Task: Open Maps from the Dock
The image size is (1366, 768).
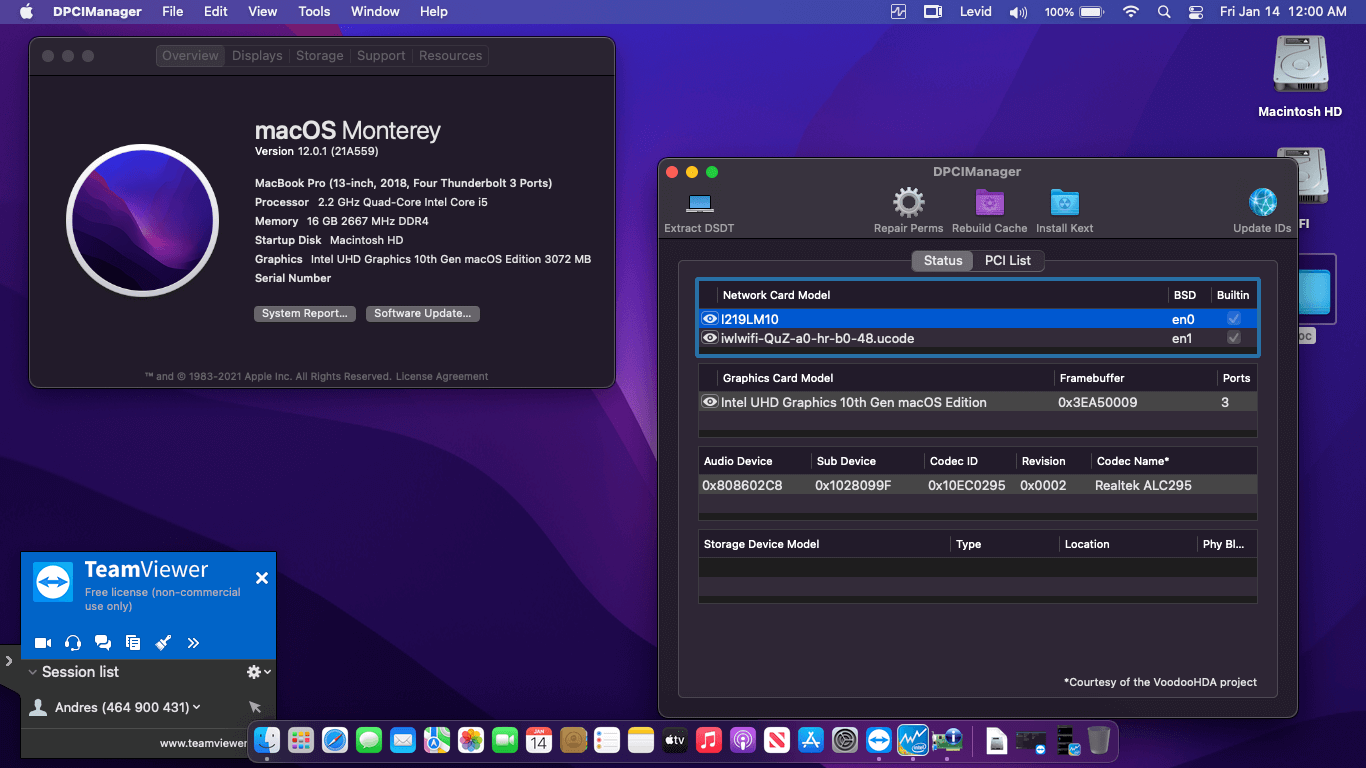Action: click(437, 740)
